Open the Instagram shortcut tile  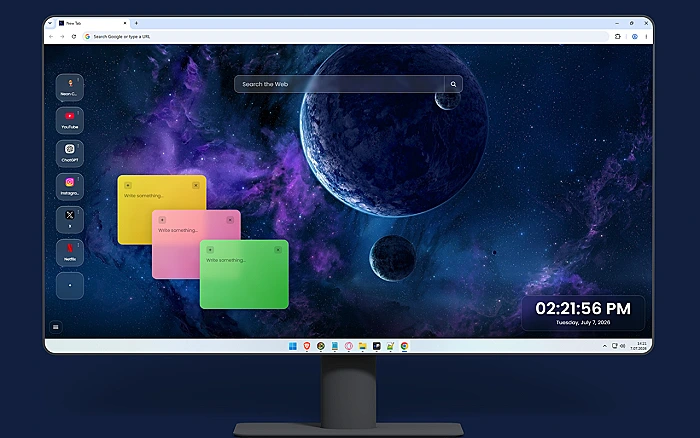coord(70,187)
